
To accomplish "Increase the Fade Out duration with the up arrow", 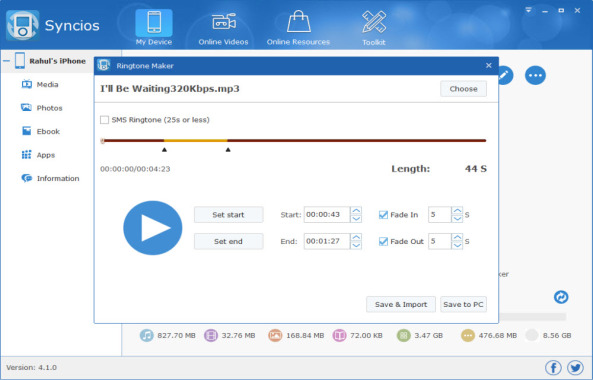I will 457,237.
